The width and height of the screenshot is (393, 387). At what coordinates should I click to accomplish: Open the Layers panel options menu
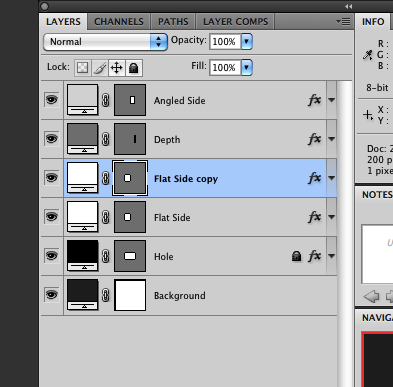click(343, 22)
